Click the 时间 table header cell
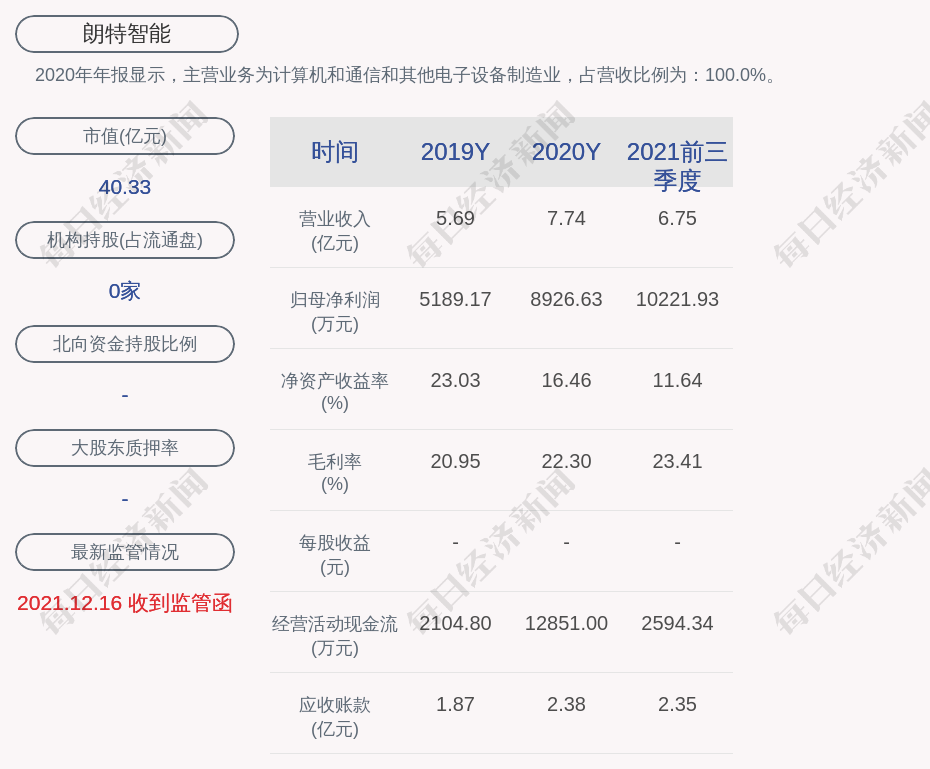Image resolution: width=930 pixels, height=769 pixels. (x=335, y=152)
